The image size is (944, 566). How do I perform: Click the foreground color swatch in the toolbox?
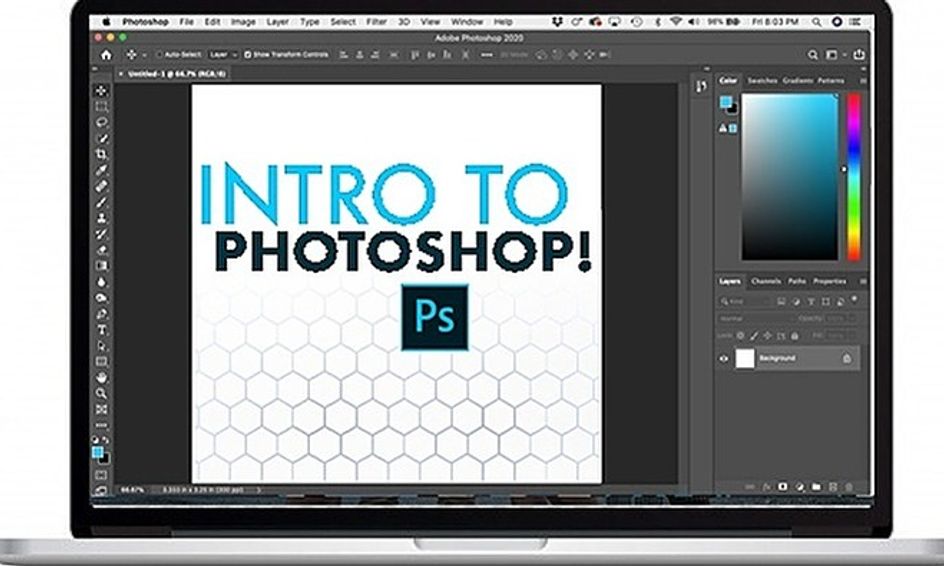98,452
